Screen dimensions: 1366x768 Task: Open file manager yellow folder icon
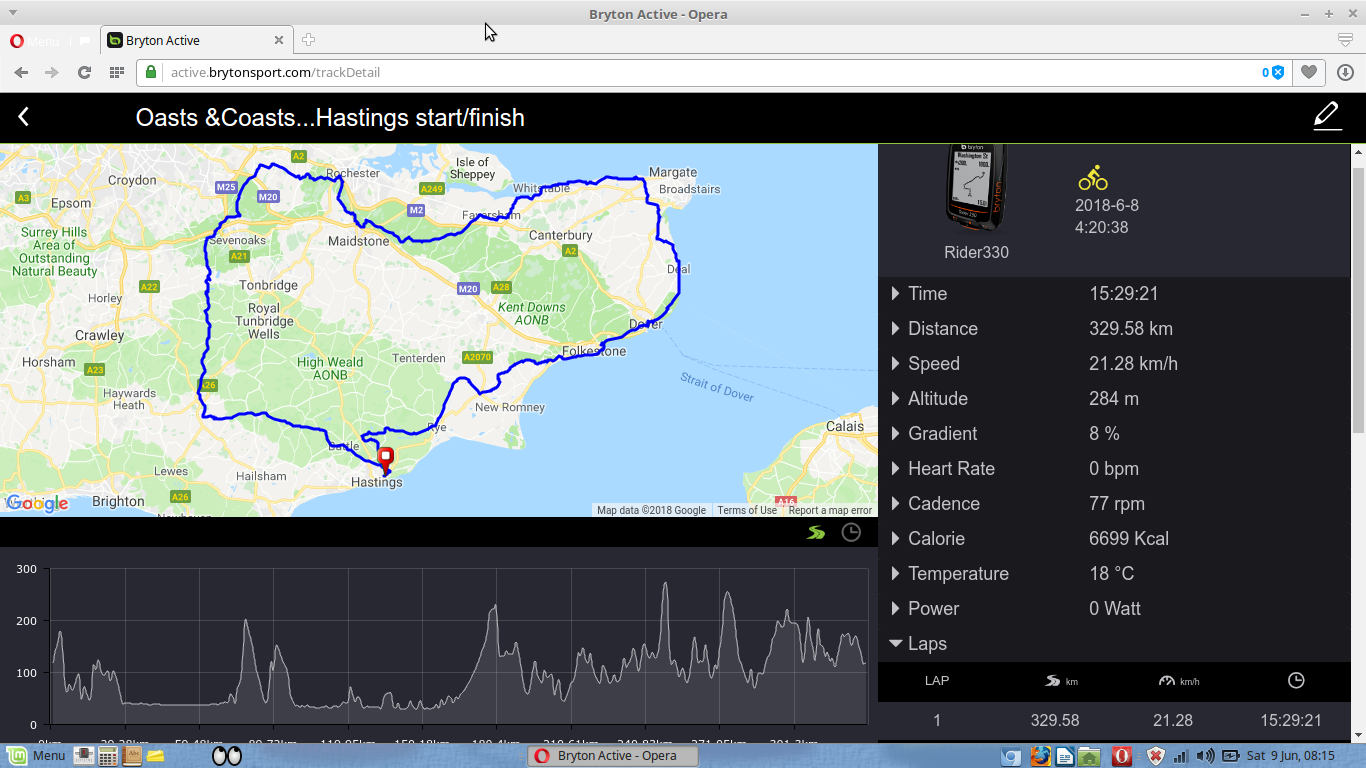155,756
